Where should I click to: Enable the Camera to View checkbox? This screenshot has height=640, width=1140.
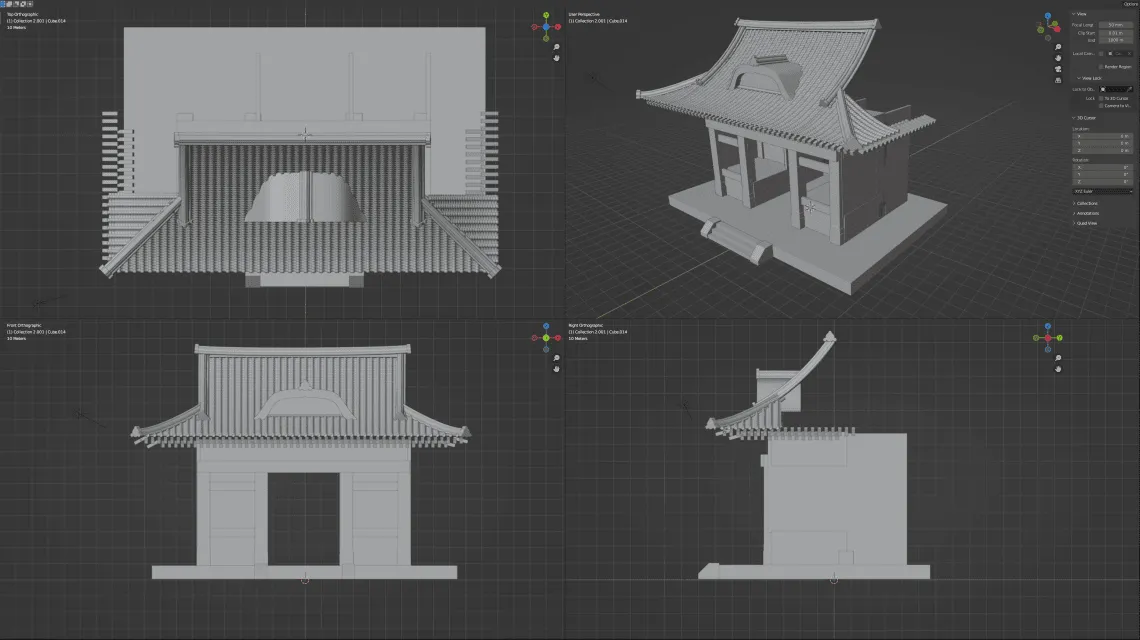coord(1100,106)
